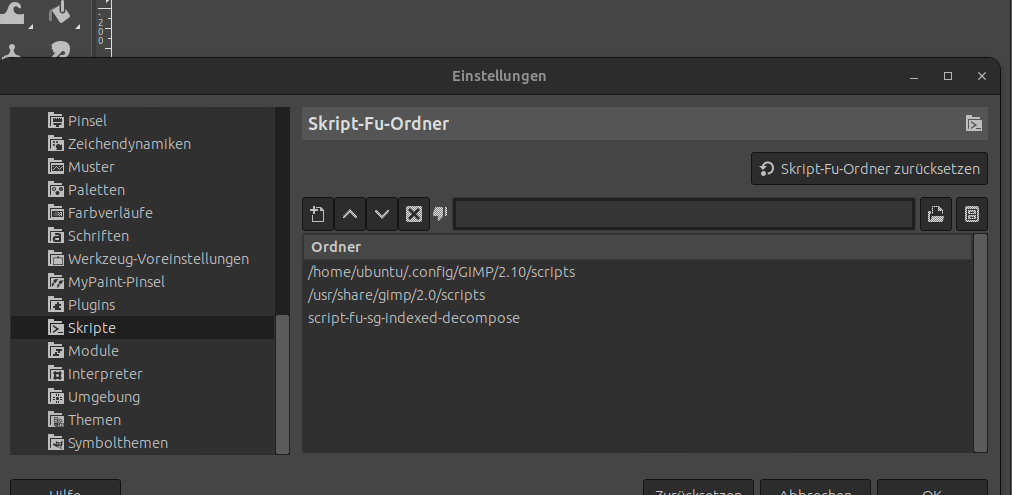This screenshot has height=495, width=1012.
Task: Open Werkzeug-Voreinstellungen folder page
Action: (158, 259)
